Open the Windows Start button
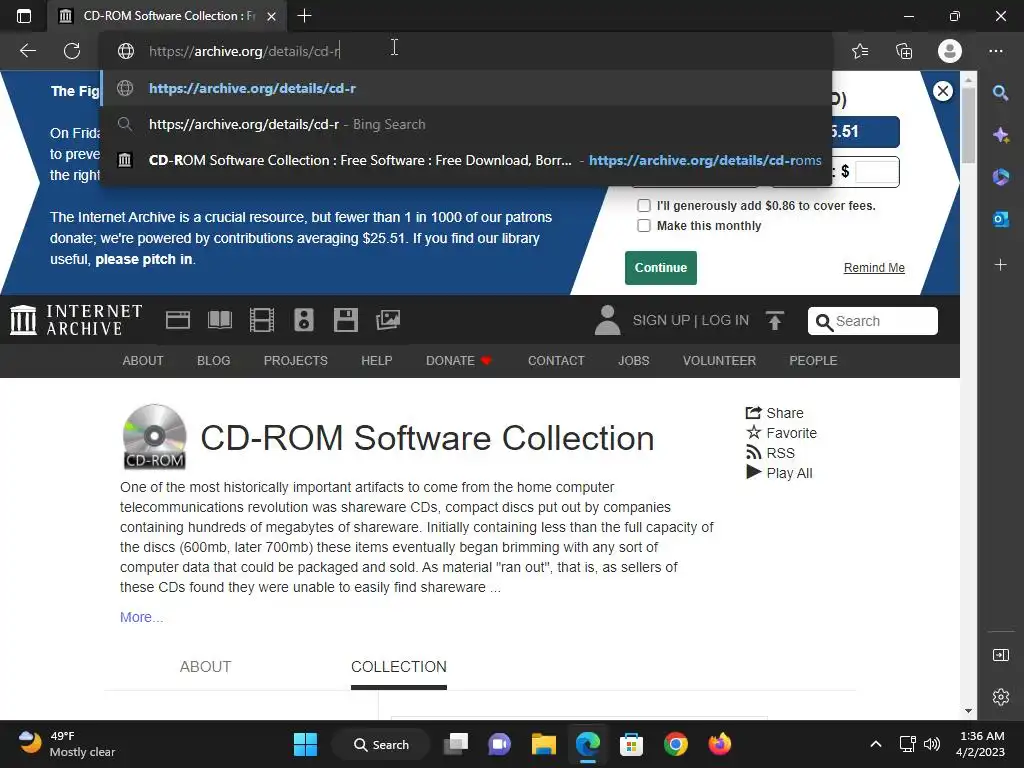Viewport: 1024px width, 768px height. click(x=305, y=744)
